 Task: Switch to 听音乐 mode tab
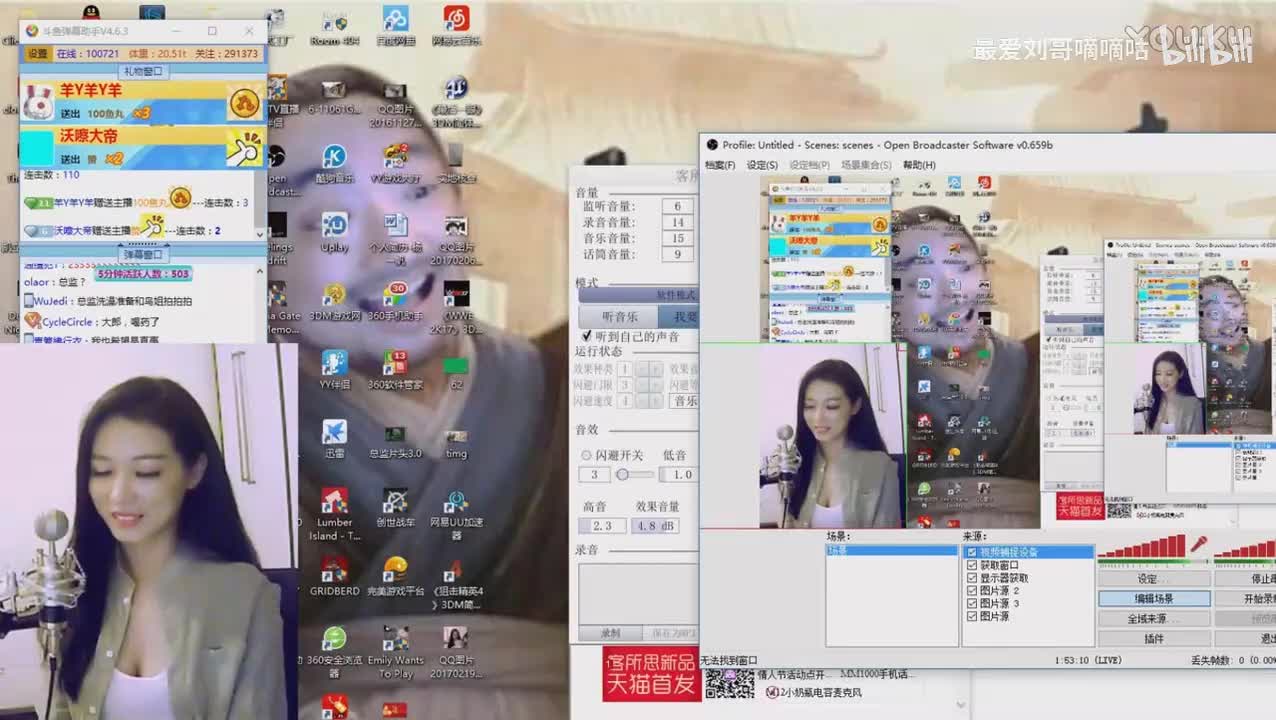(x=619, y=316)
